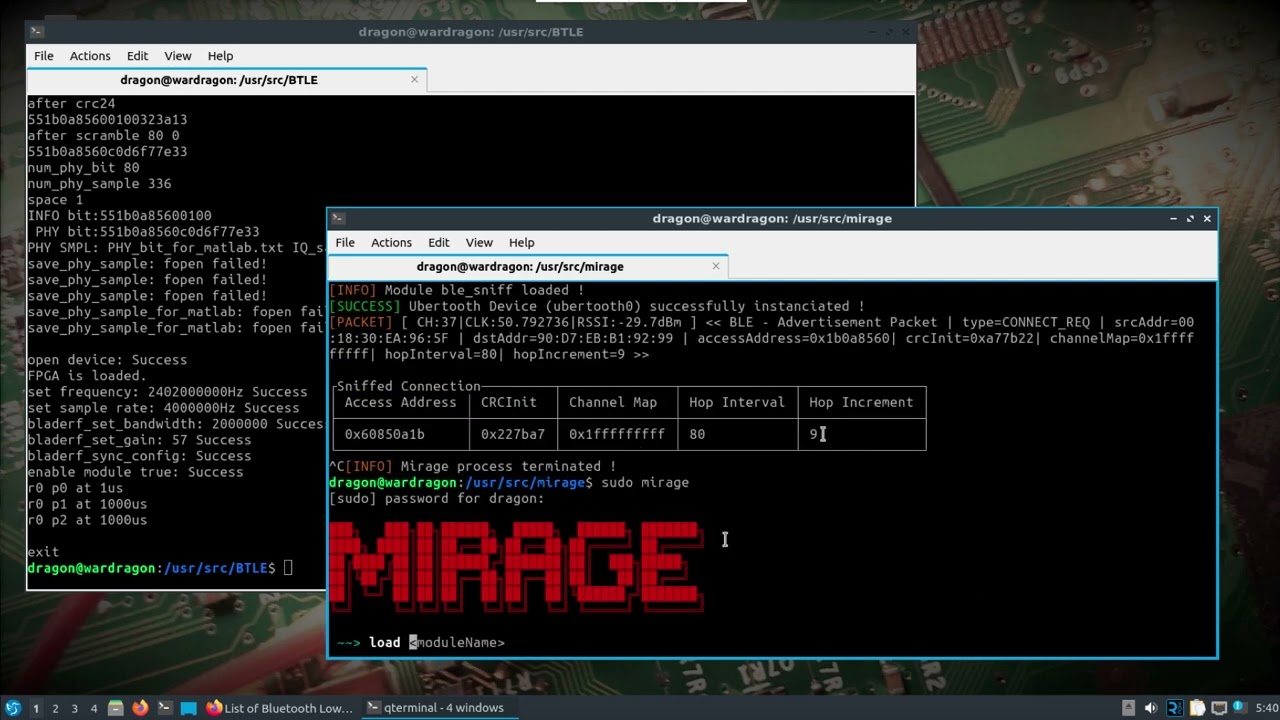Close the mirage terminal tab
Image resolution: width=1280 pixels, height=720 pixels.
(716, 266)
